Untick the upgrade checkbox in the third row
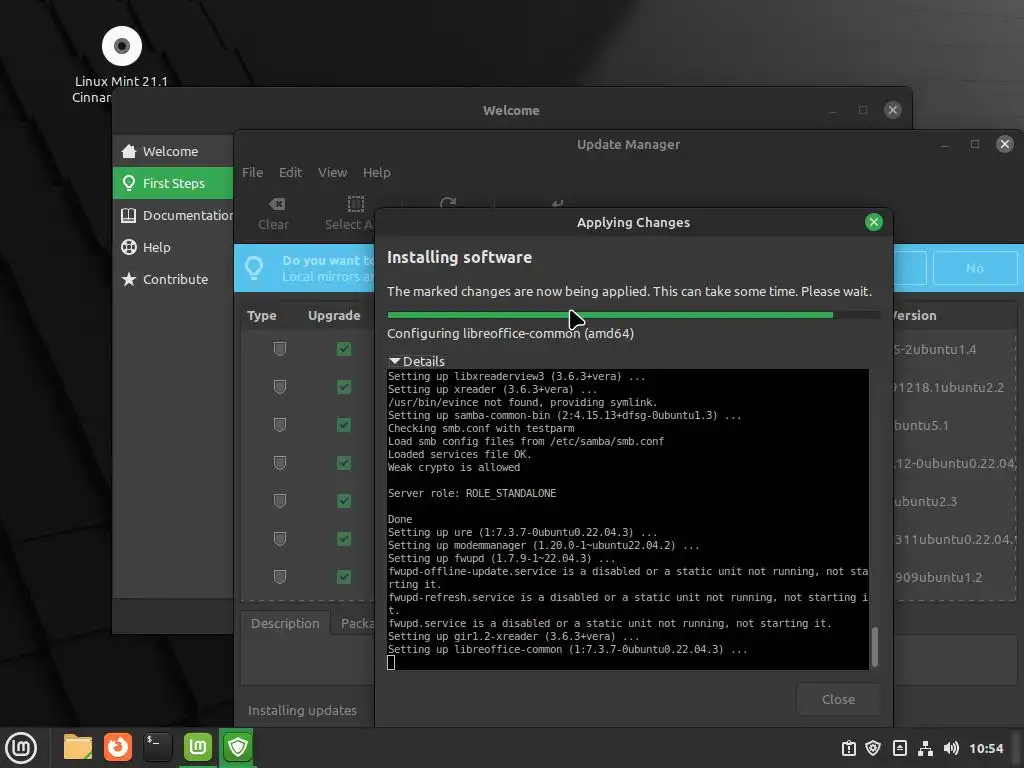Image resolution: width=1024 pixels, height=768 pixels. pyautogui.click(x=344, y=425)
